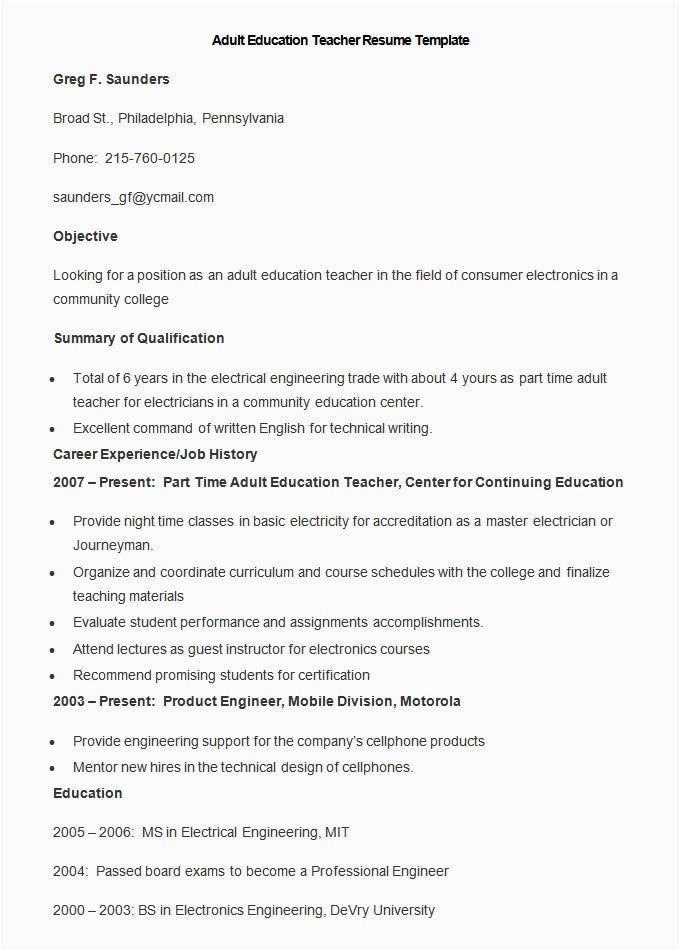This screenshot has width=680, height=950.
Task: Click the name Greg F. Saunders
Action: point(111,79)
